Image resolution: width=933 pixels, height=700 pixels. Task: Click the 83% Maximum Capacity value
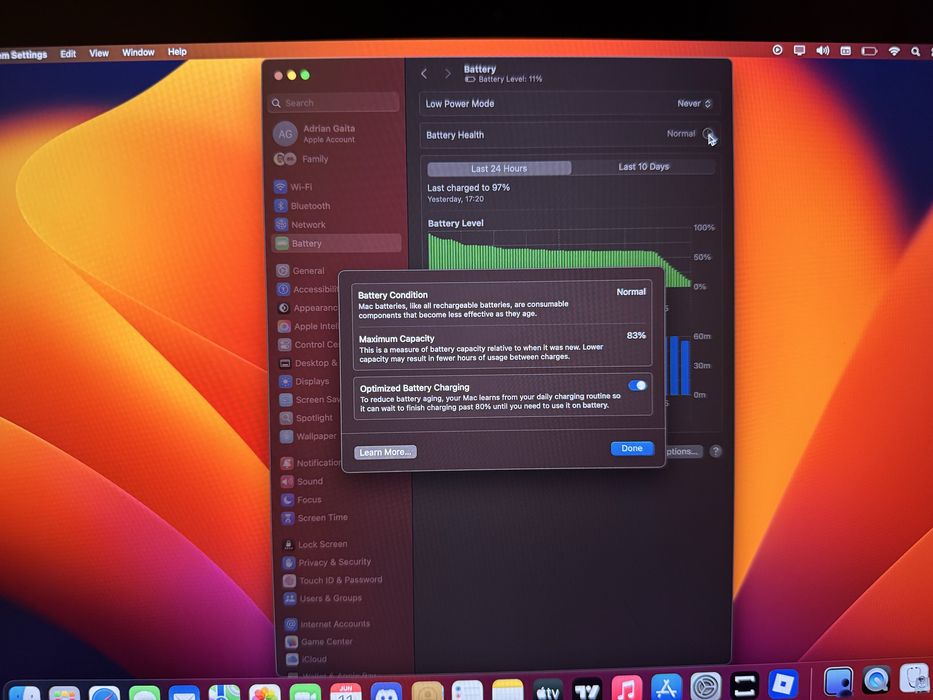point(636,336)
